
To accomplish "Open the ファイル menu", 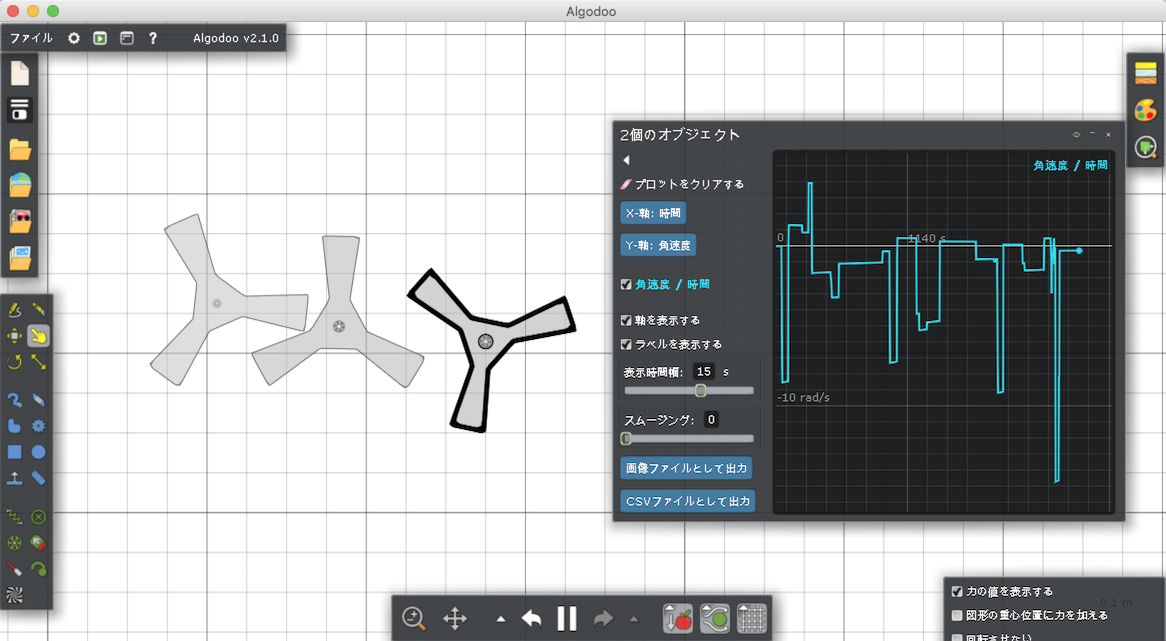I will pyautogui.click(x=31, y=38).
